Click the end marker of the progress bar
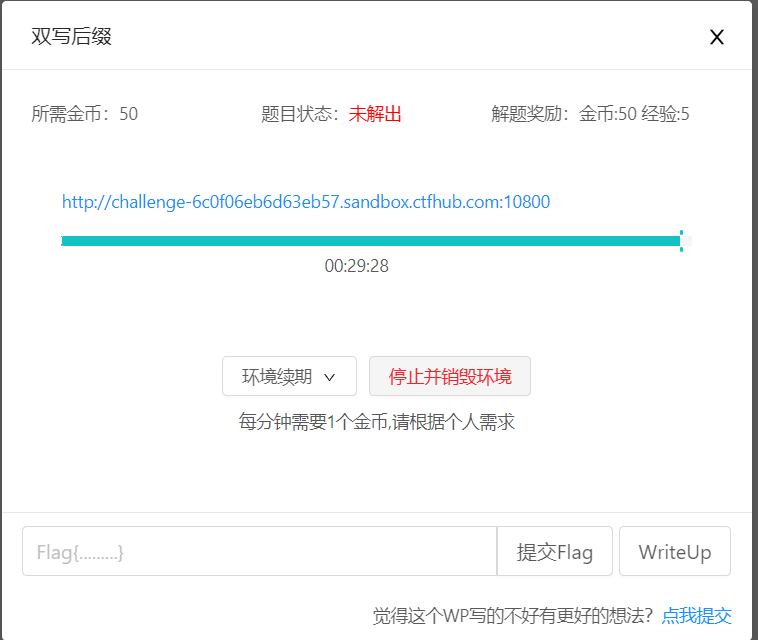 tap(681, 241)
